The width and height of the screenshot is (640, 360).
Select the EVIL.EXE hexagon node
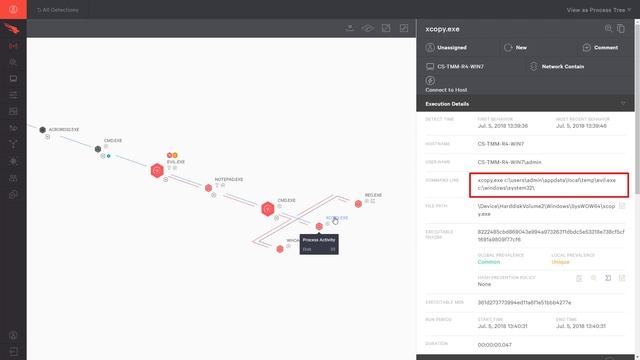click(x=157, y=170)
